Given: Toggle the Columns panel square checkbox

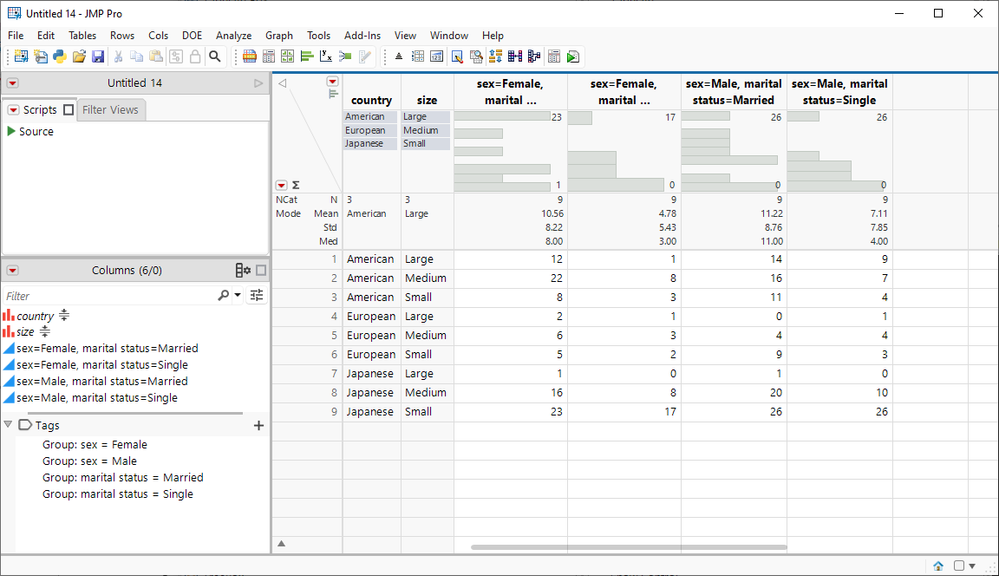Looking at the screenshot, I should 261,270.
